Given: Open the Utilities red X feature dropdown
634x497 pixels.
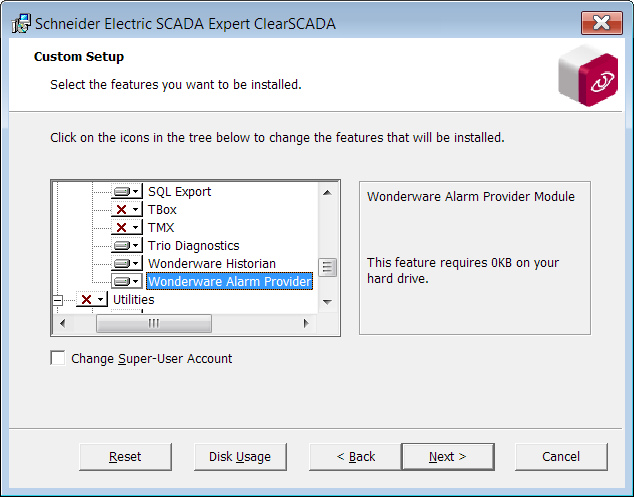Looking at the screenshot, I should [x=92, y=300].
